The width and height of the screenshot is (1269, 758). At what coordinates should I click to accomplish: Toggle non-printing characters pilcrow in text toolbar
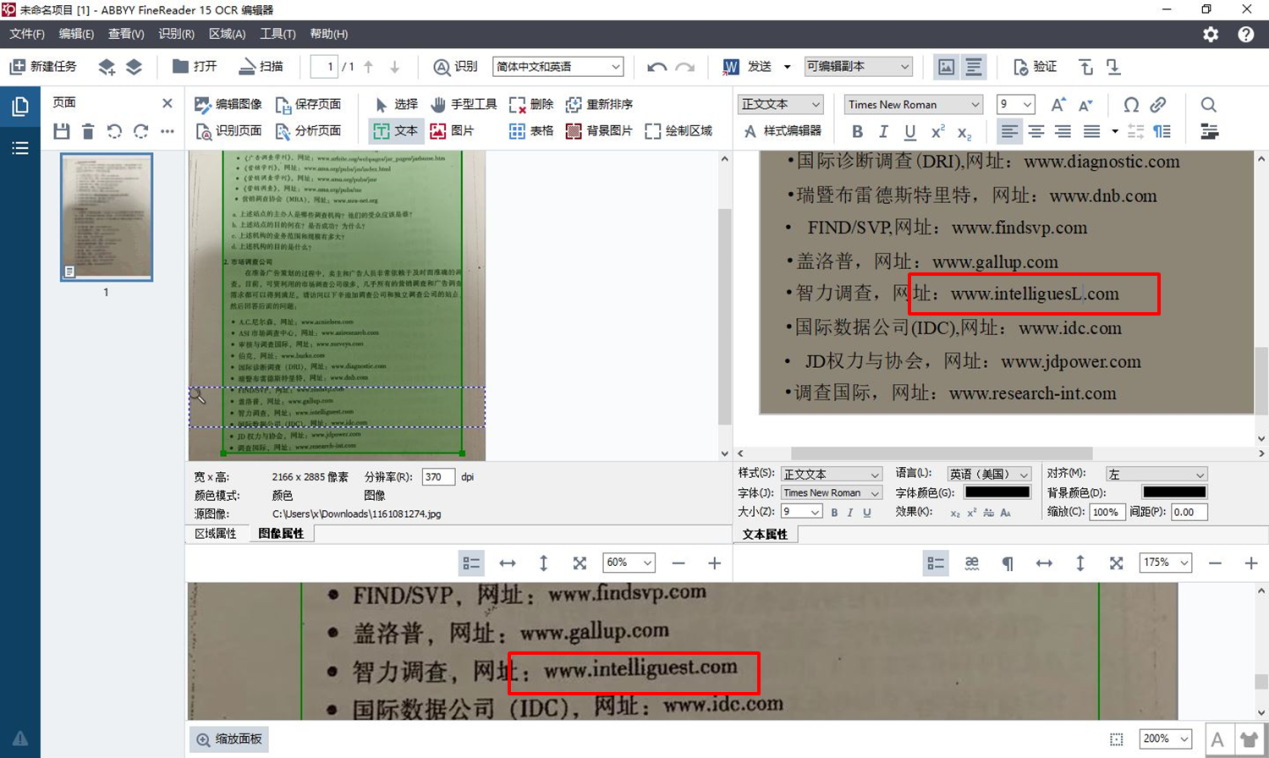[x=1162, y=132]
